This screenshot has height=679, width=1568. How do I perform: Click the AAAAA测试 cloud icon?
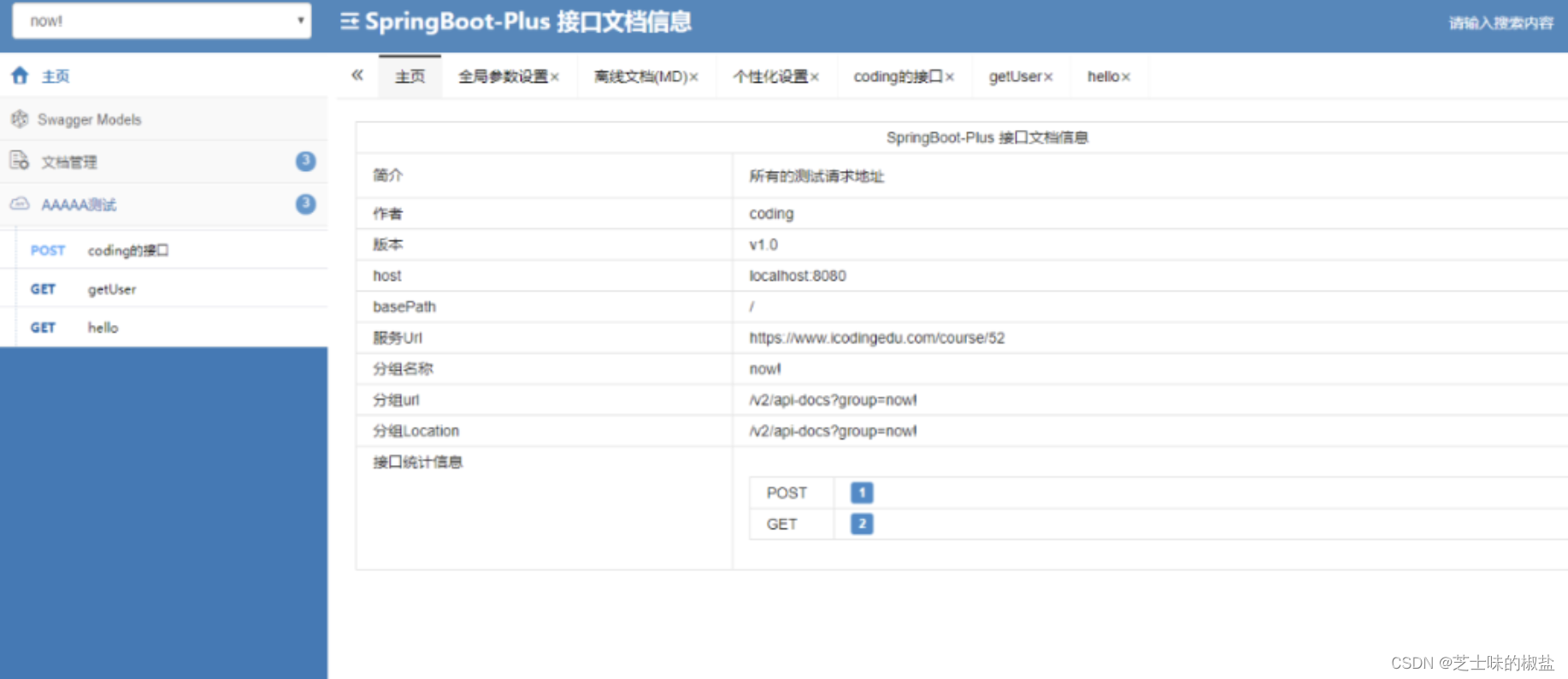pyautogui.click(x=19, y=204)
